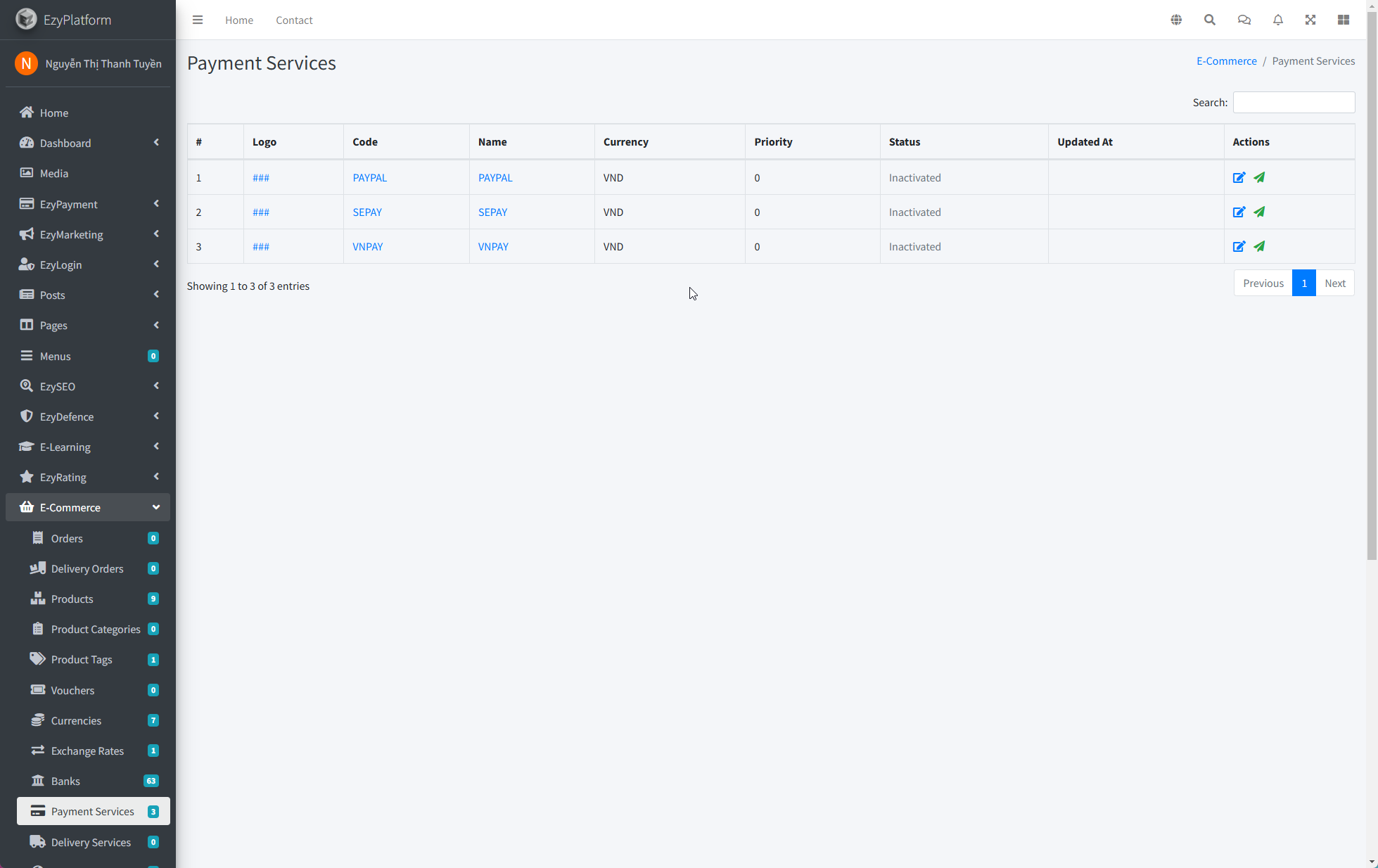This screenshot has width=1378, height=868.
Task: Click the edit icon for PAYPAL row
Action: (1239, 177)
